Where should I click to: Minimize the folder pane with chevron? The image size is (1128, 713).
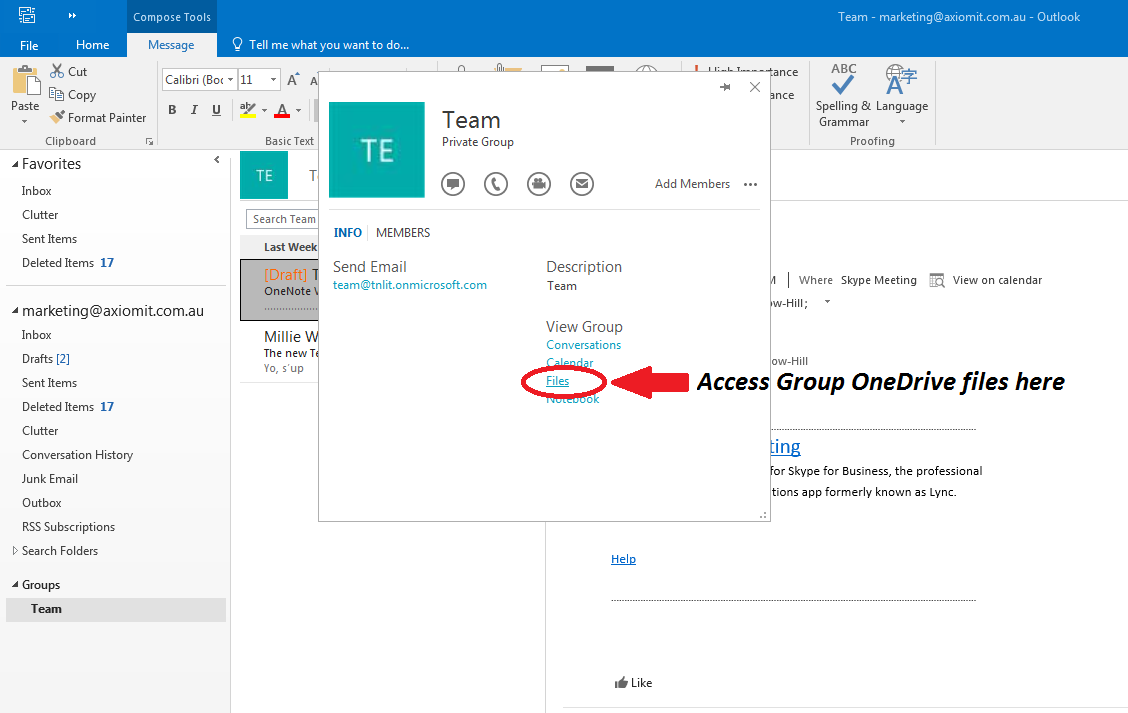point(217,160)
